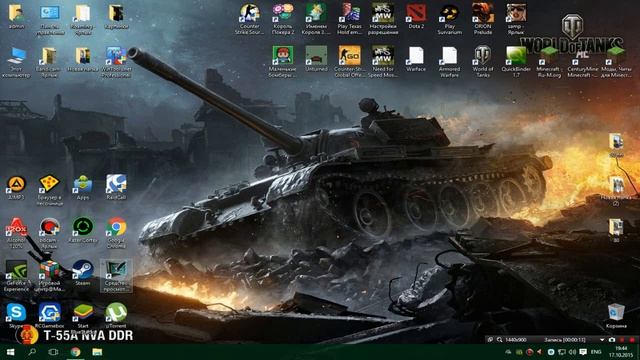Open the Skype desktop shortcut
The height and width of the screenshot is (360, 640).
16,316
